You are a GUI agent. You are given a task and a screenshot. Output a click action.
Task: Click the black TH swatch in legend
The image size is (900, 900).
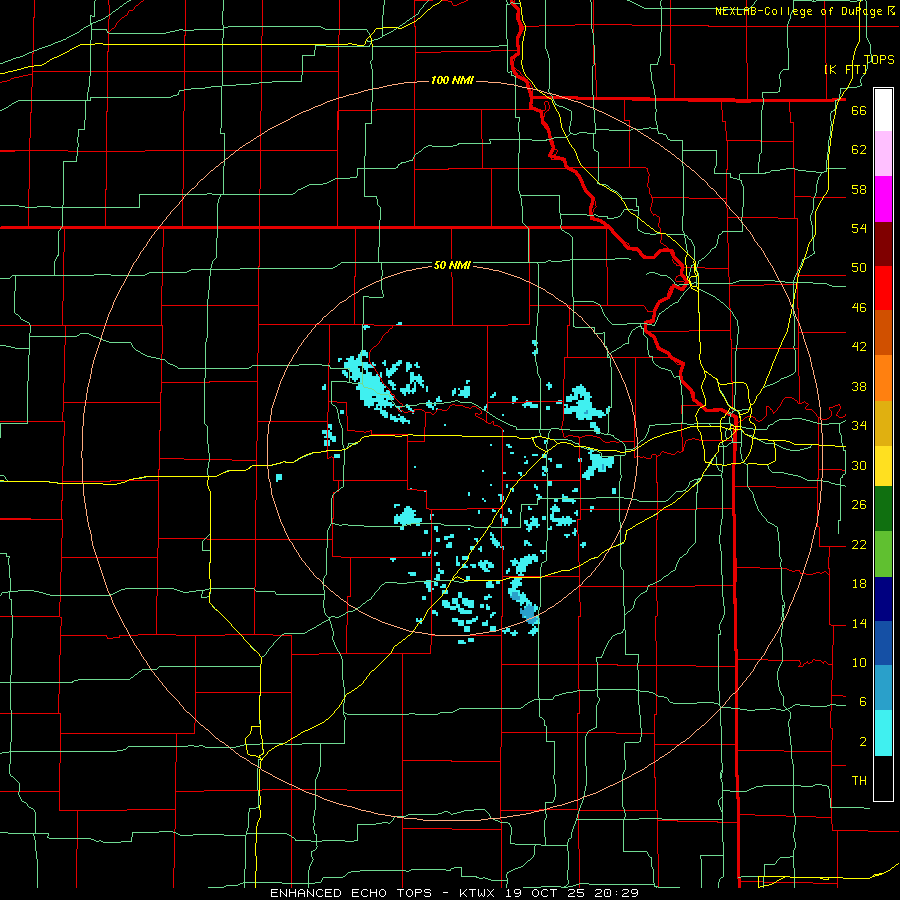pyautogui.click(x=883, y=778)
